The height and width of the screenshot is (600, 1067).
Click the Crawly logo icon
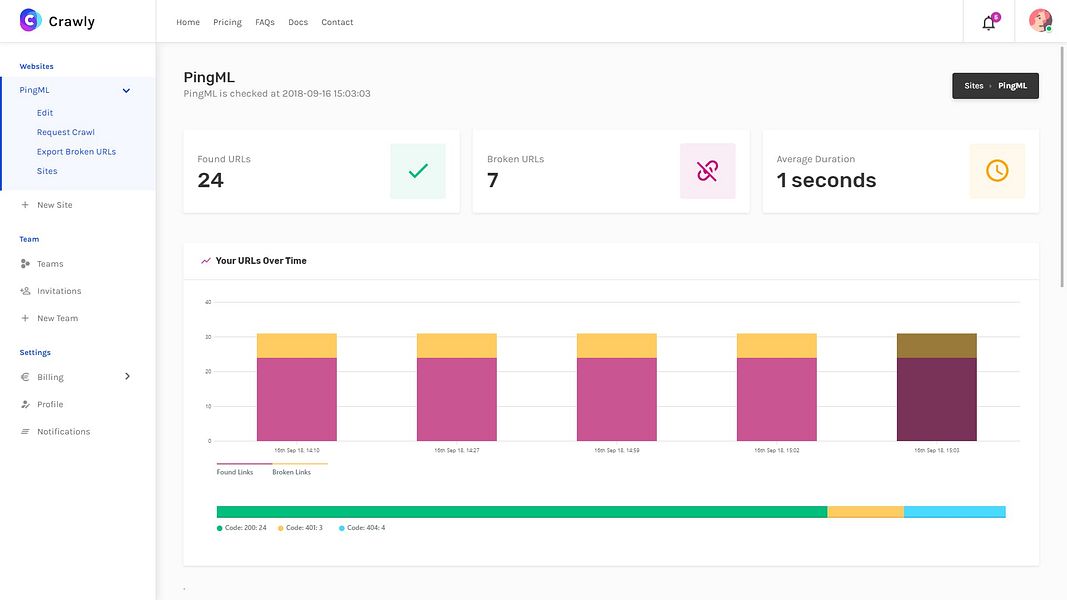coord(30,20)
